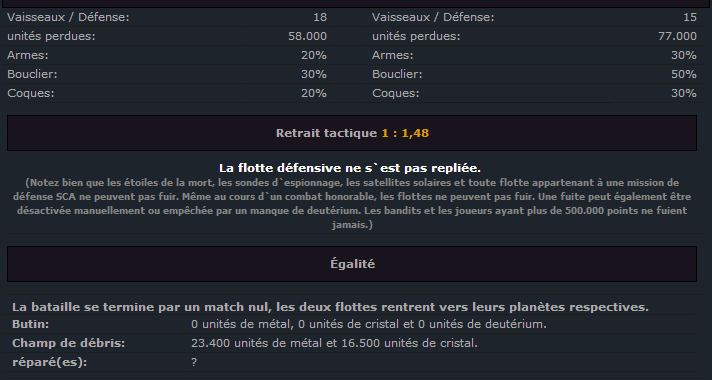Click the defender's Bouclier 50% value
Viewport: 712px width, 380px height.
point(684,74)
